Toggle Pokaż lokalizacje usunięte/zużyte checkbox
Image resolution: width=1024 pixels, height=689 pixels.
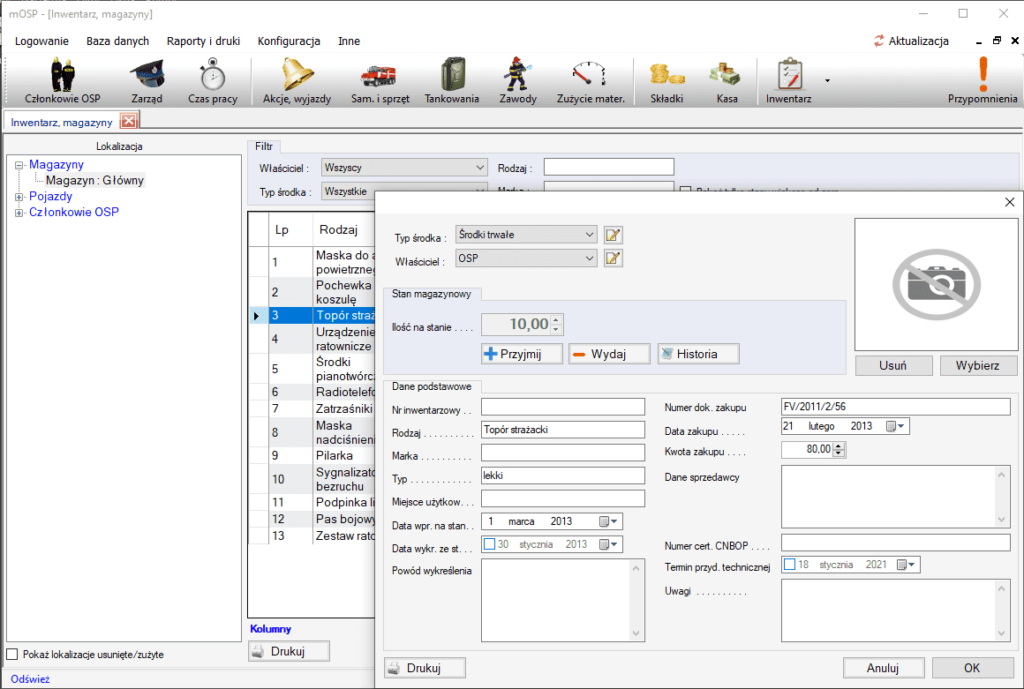[x=12, y=654]
